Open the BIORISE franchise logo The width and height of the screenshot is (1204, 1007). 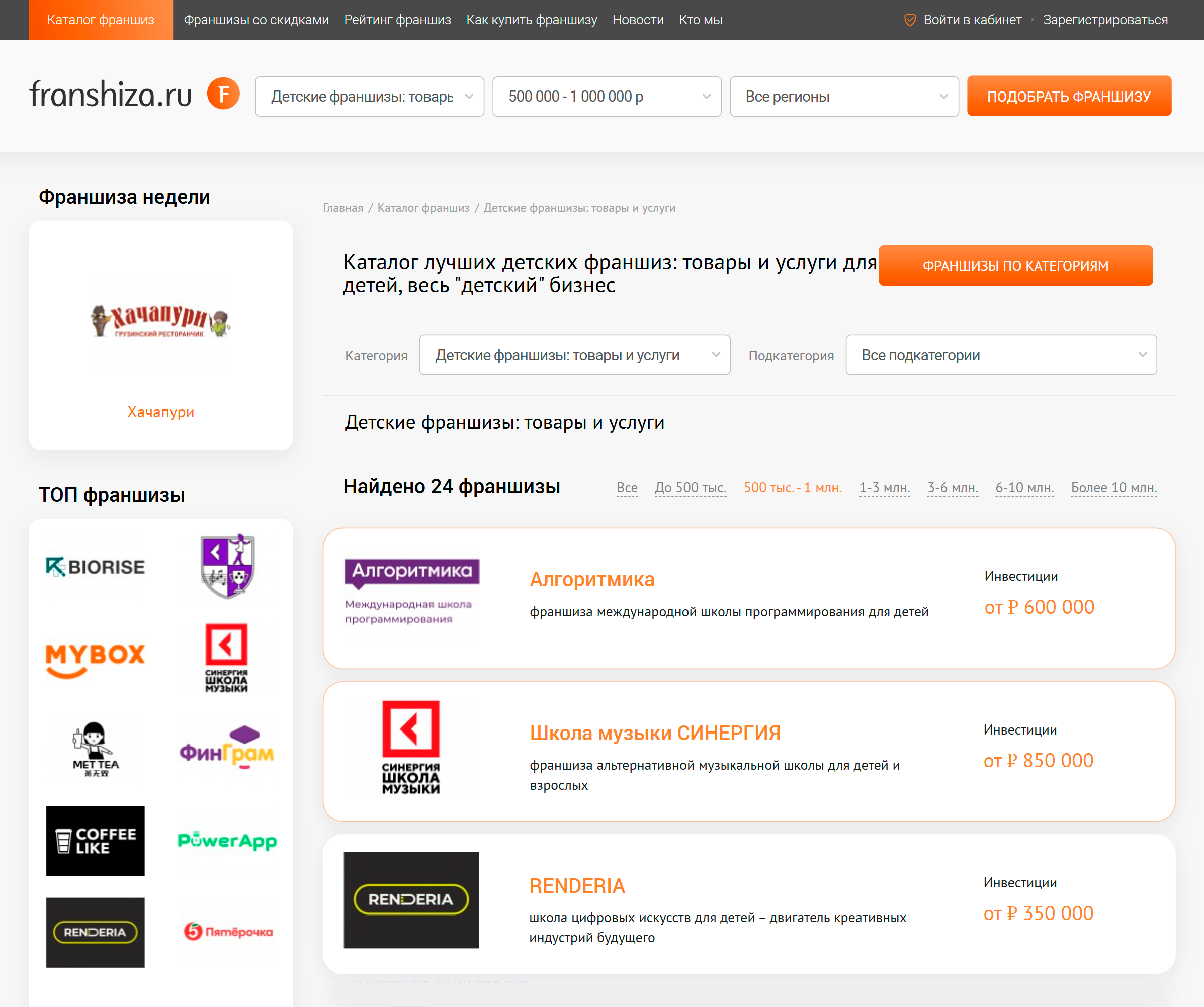[x=95, y=567]
